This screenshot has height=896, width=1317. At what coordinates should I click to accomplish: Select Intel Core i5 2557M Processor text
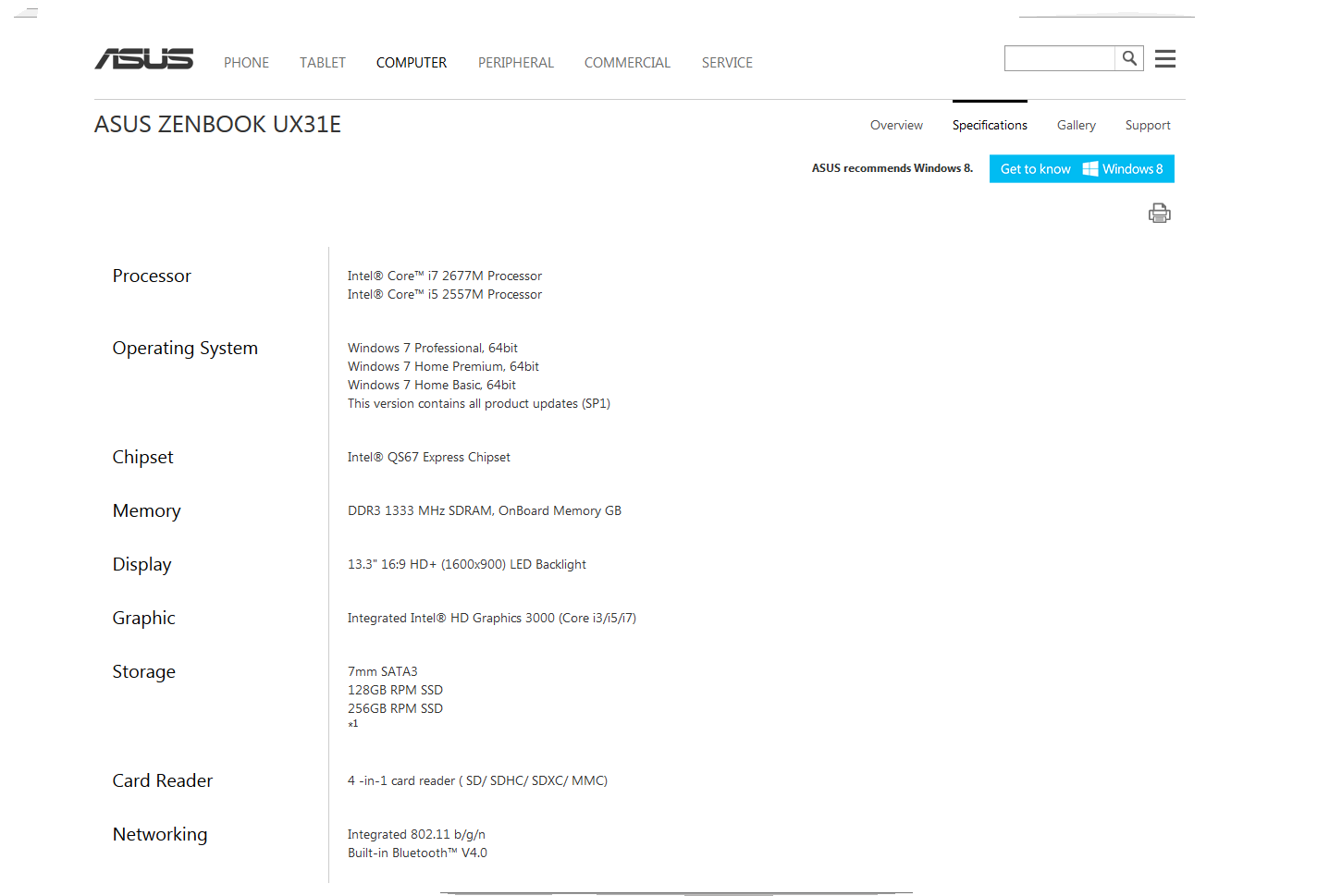(x=445, y=294)
